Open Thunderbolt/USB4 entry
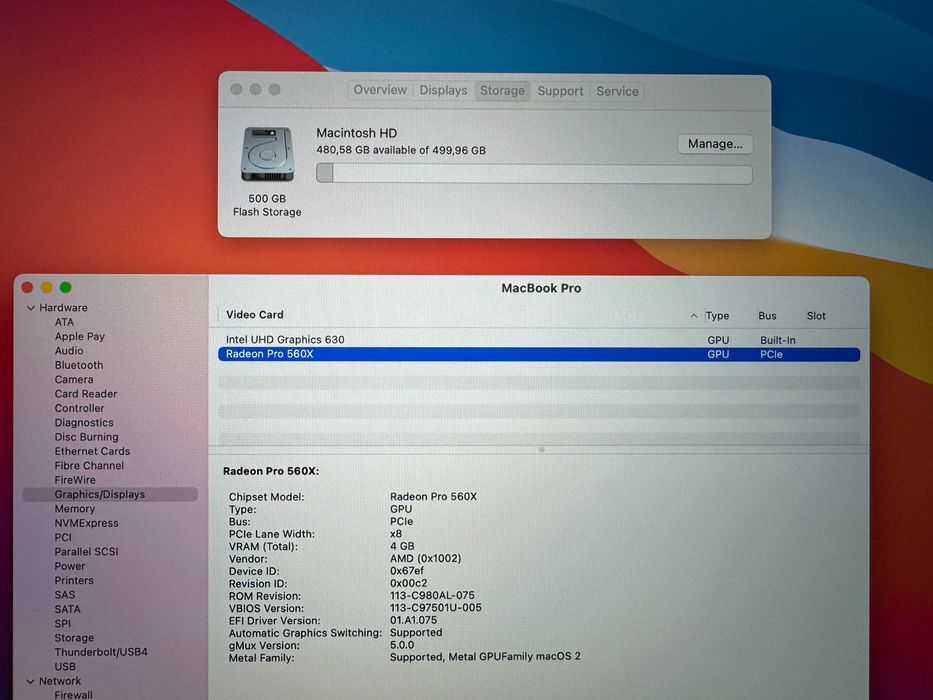The height and width of the screenshot is (700, 933). pyautogui.click(x=101, y=652)
